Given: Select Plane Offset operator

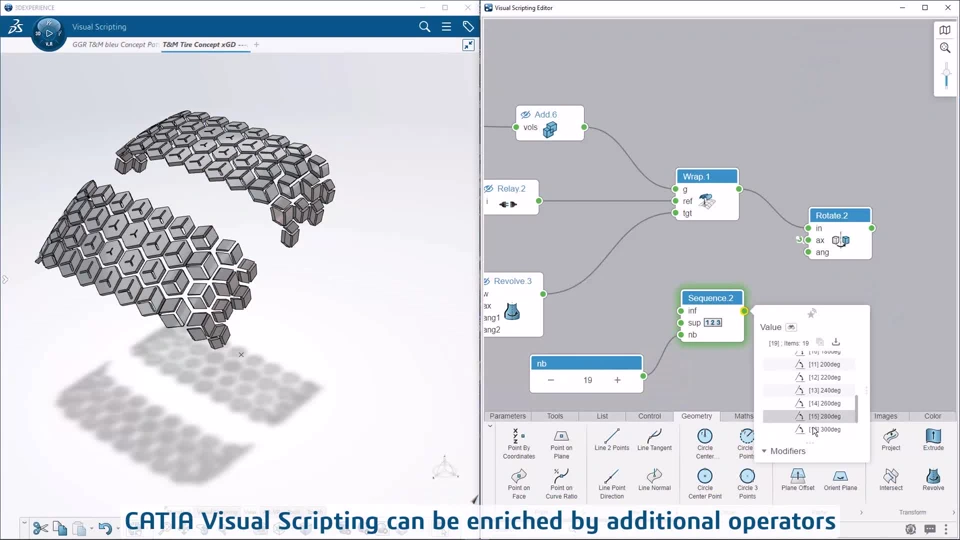Looking at the screenshot, I should (x=798, y=479).
